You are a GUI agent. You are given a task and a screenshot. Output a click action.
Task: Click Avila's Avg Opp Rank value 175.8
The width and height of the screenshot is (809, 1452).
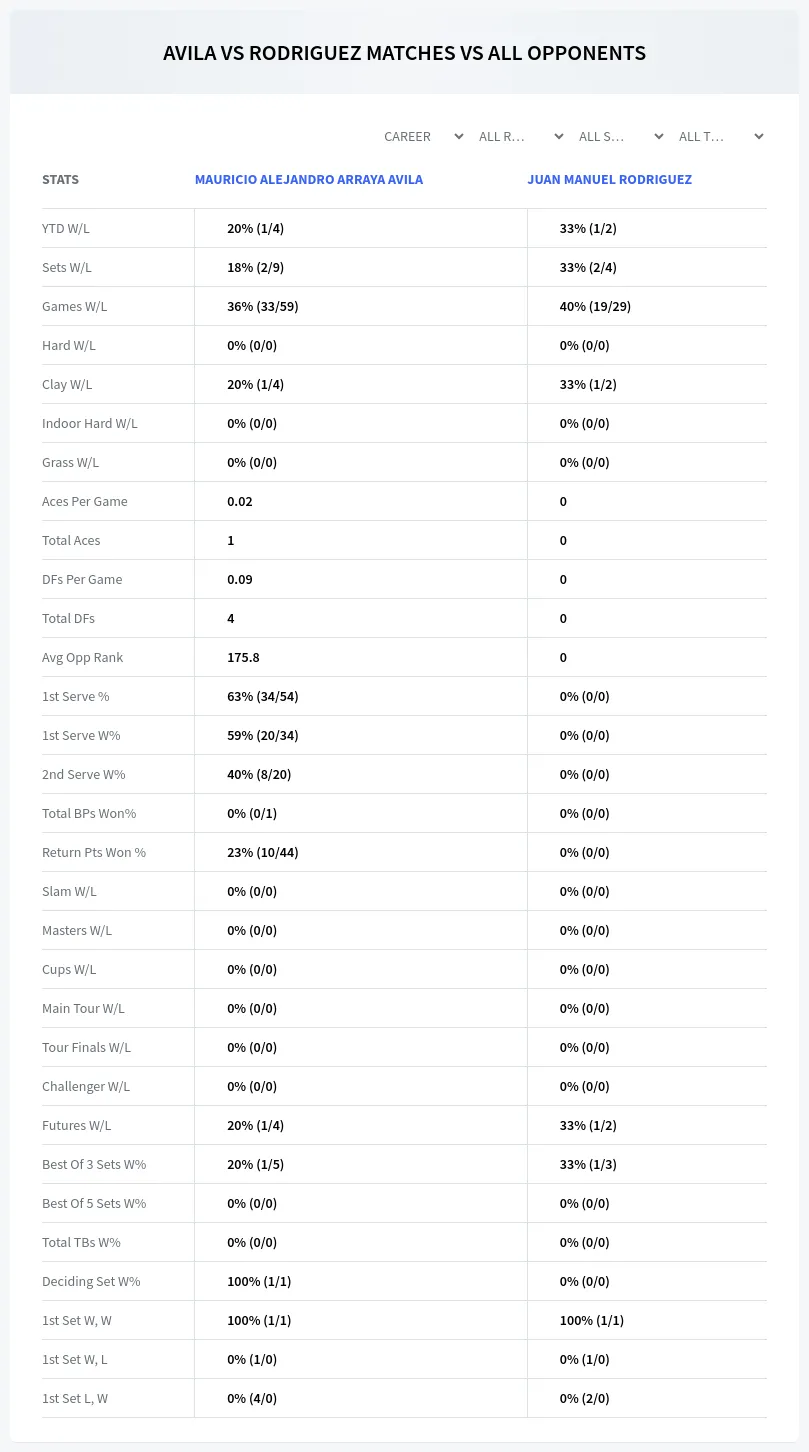tap(243, 657)
